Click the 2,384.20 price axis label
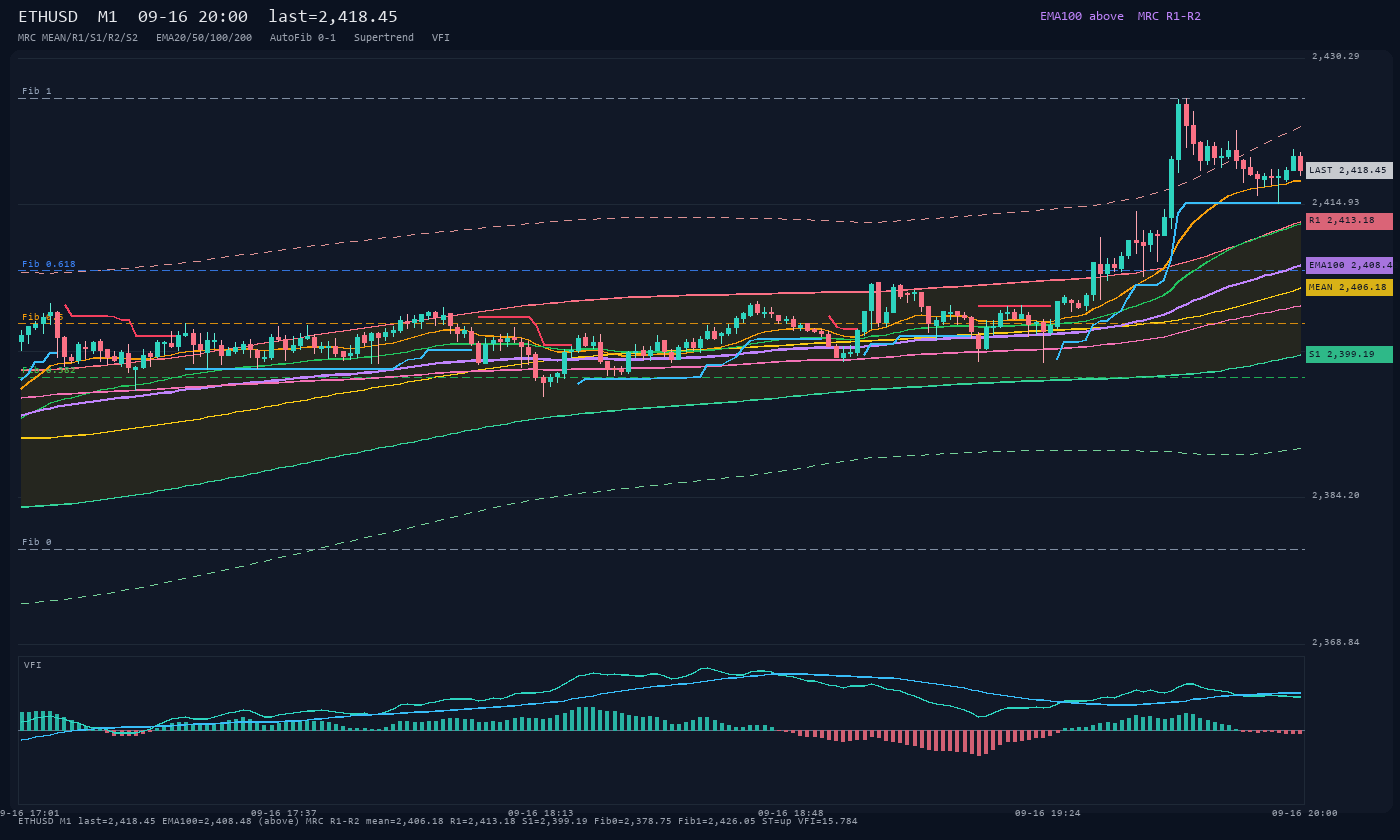This screenshot has height=840, width=1400. (1336, 495)
